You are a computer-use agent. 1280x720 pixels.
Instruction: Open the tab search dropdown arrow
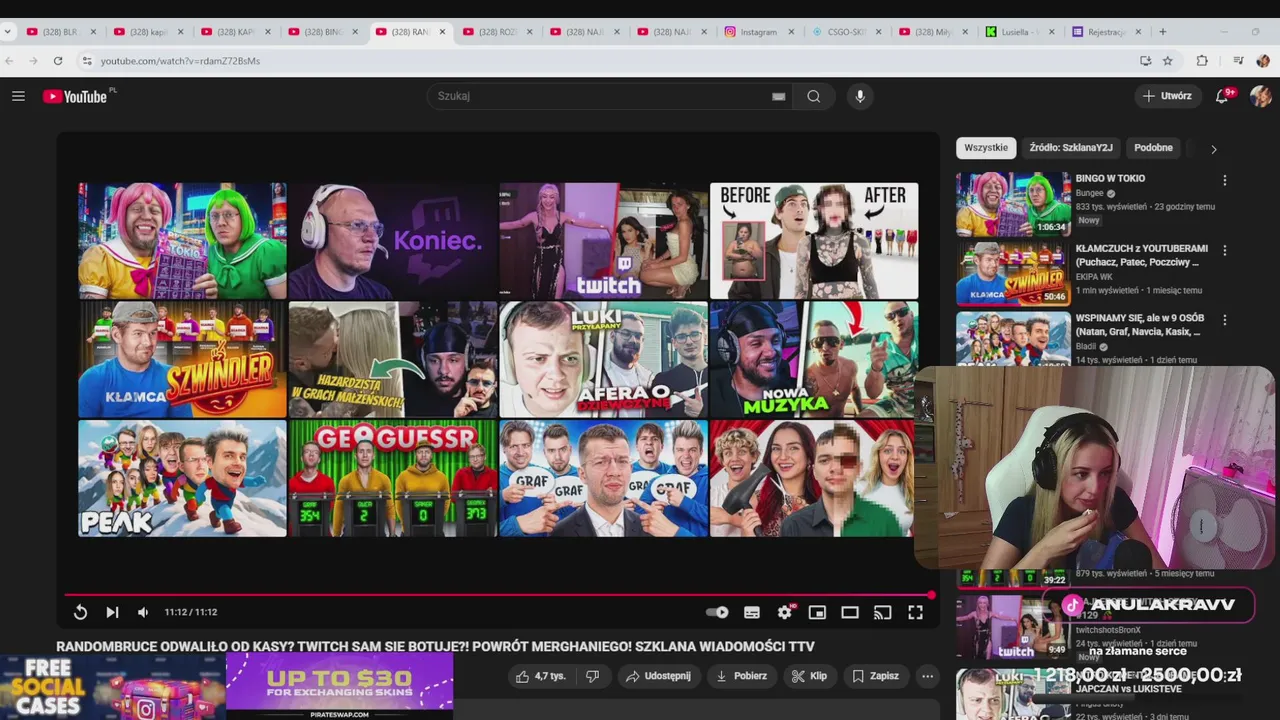point(8,32)
